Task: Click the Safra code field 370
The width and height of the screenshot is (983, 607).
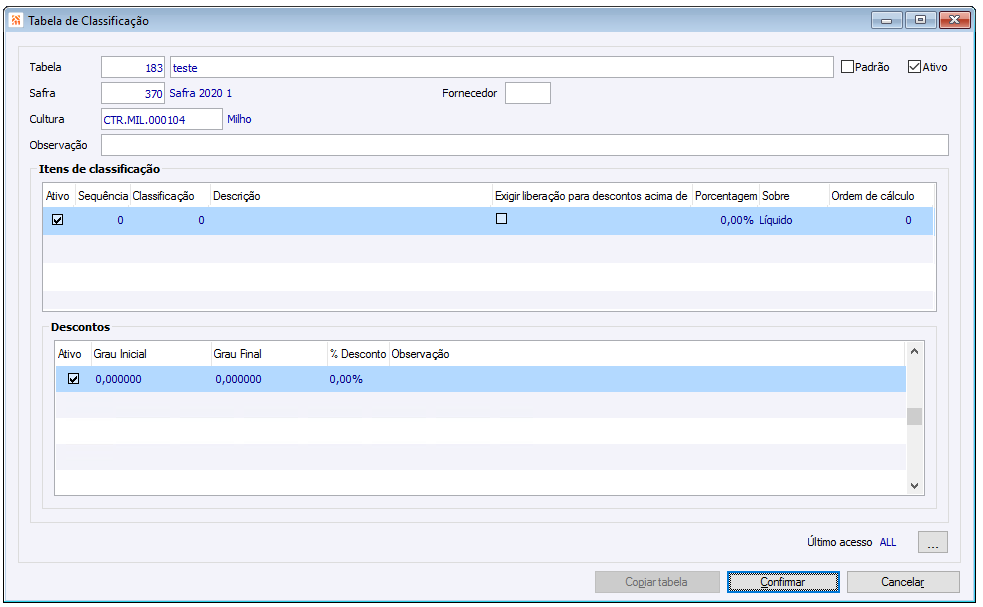Action: tap(133, 93)
